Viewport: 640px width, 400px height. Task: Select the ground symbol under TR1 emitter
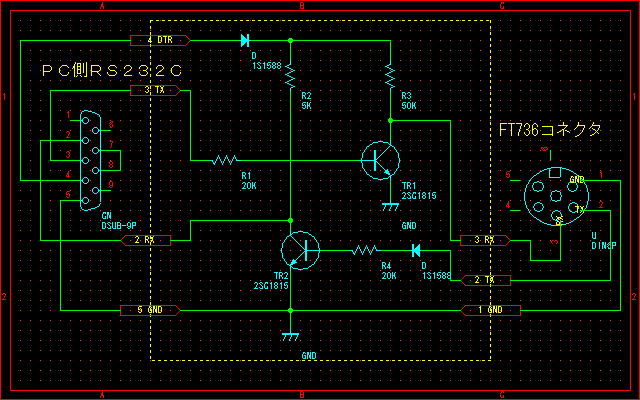(390, 205)
